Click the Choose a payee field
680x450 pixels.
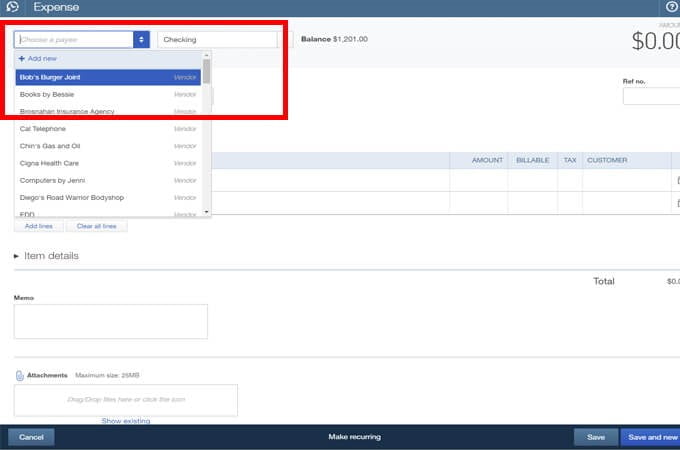(74, 39)
